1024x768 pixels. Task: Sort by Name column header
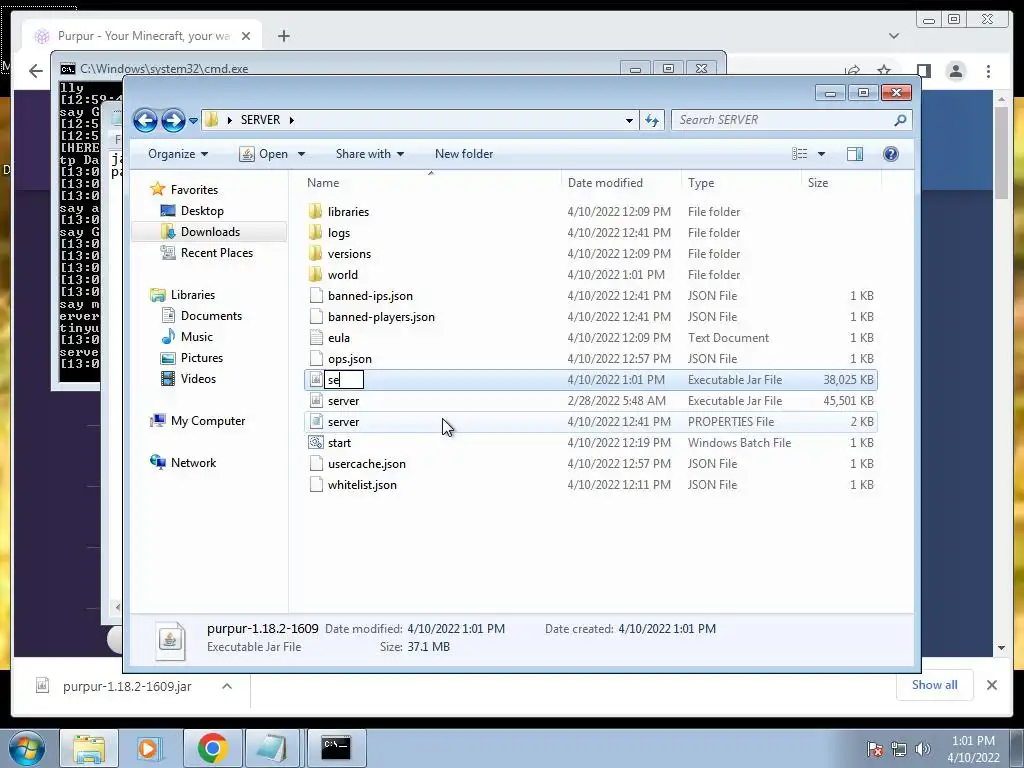[323, 183]
